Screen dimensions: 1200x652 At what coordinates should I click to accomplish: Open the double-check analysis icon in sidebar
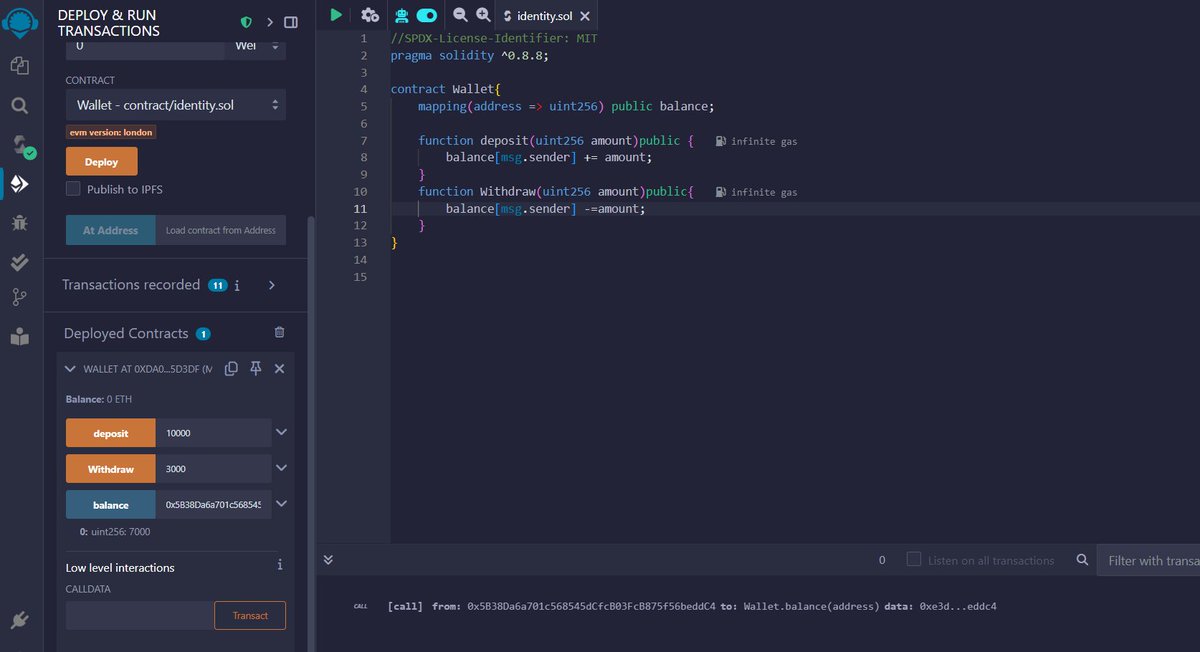(x=20, y=262)
